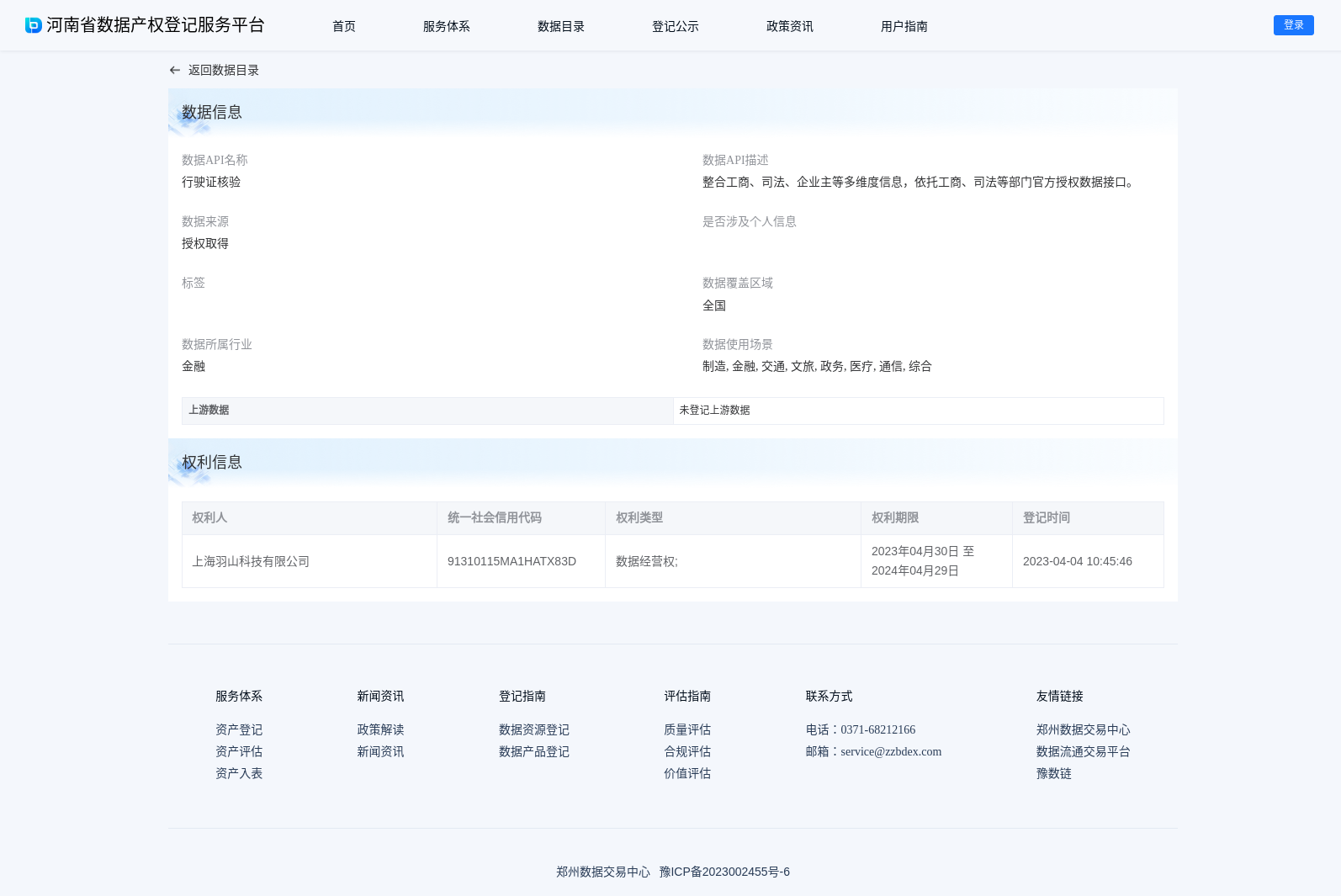This screenshot has width=1341, height=896.
Task: Click the 数据信息 section heading
Action: click(x=212, y=112)
